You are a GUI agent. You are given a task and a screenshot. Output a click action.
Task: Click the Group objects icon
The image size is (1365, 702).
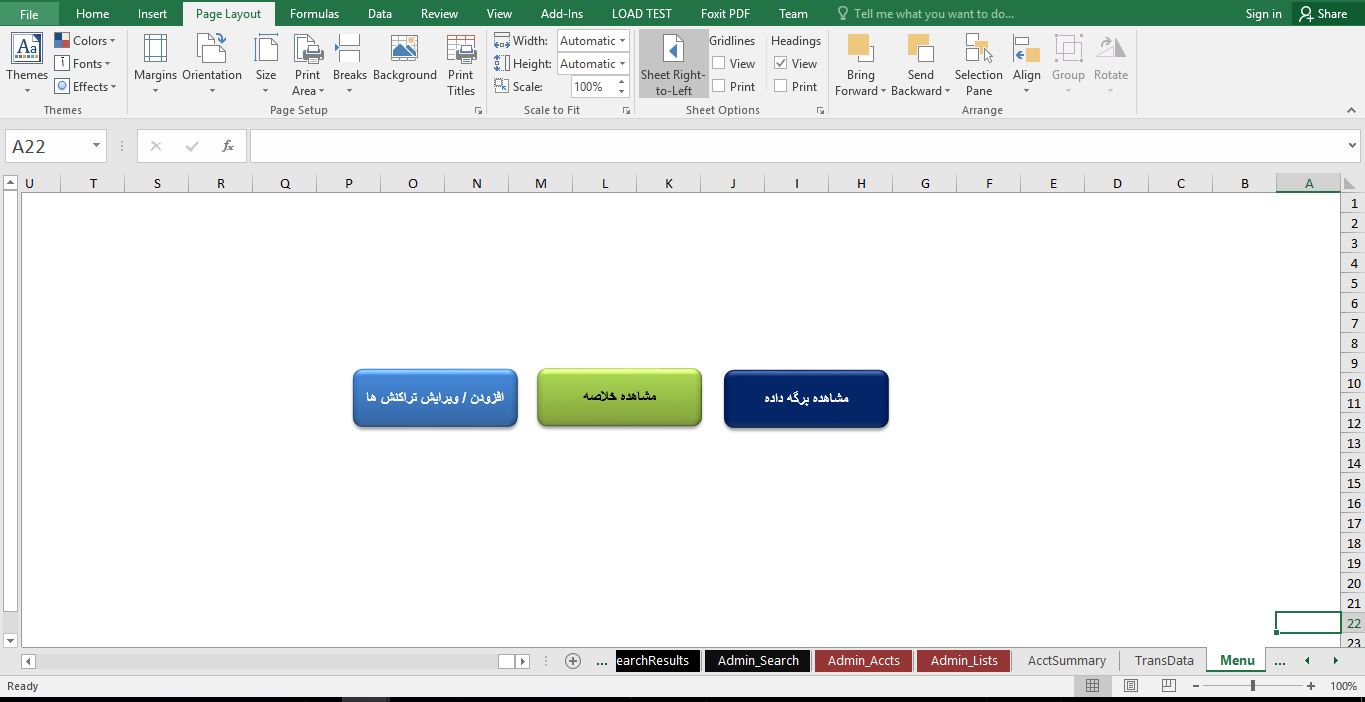[x=1068, y=49]
